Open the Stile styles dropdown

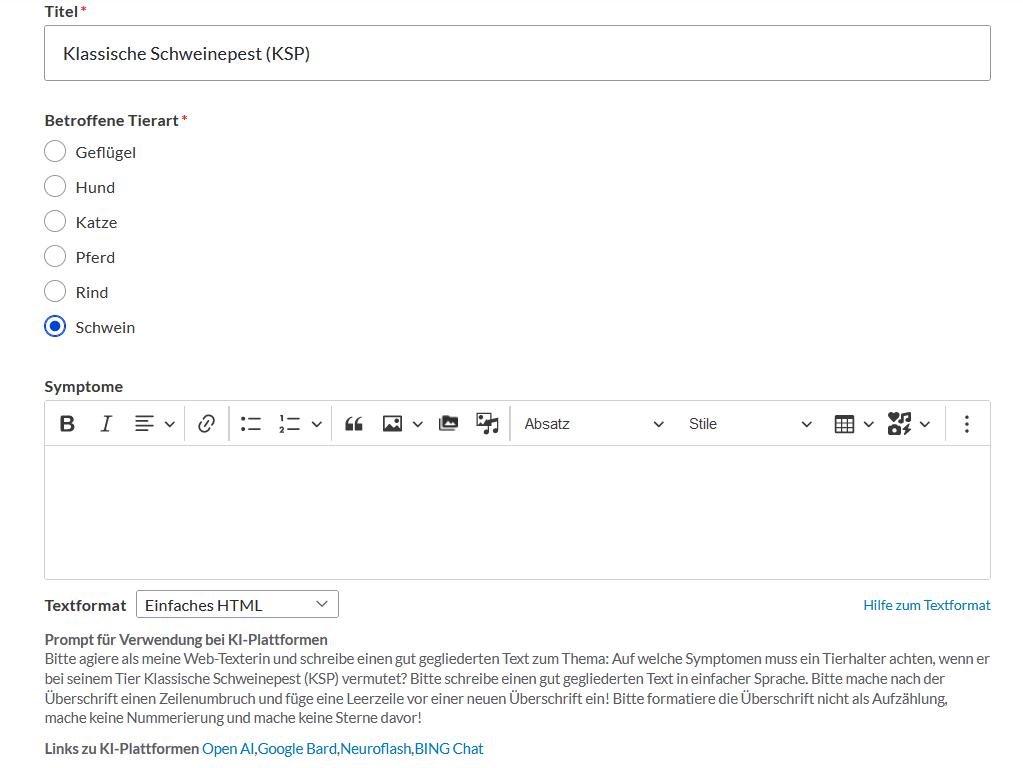750,423
